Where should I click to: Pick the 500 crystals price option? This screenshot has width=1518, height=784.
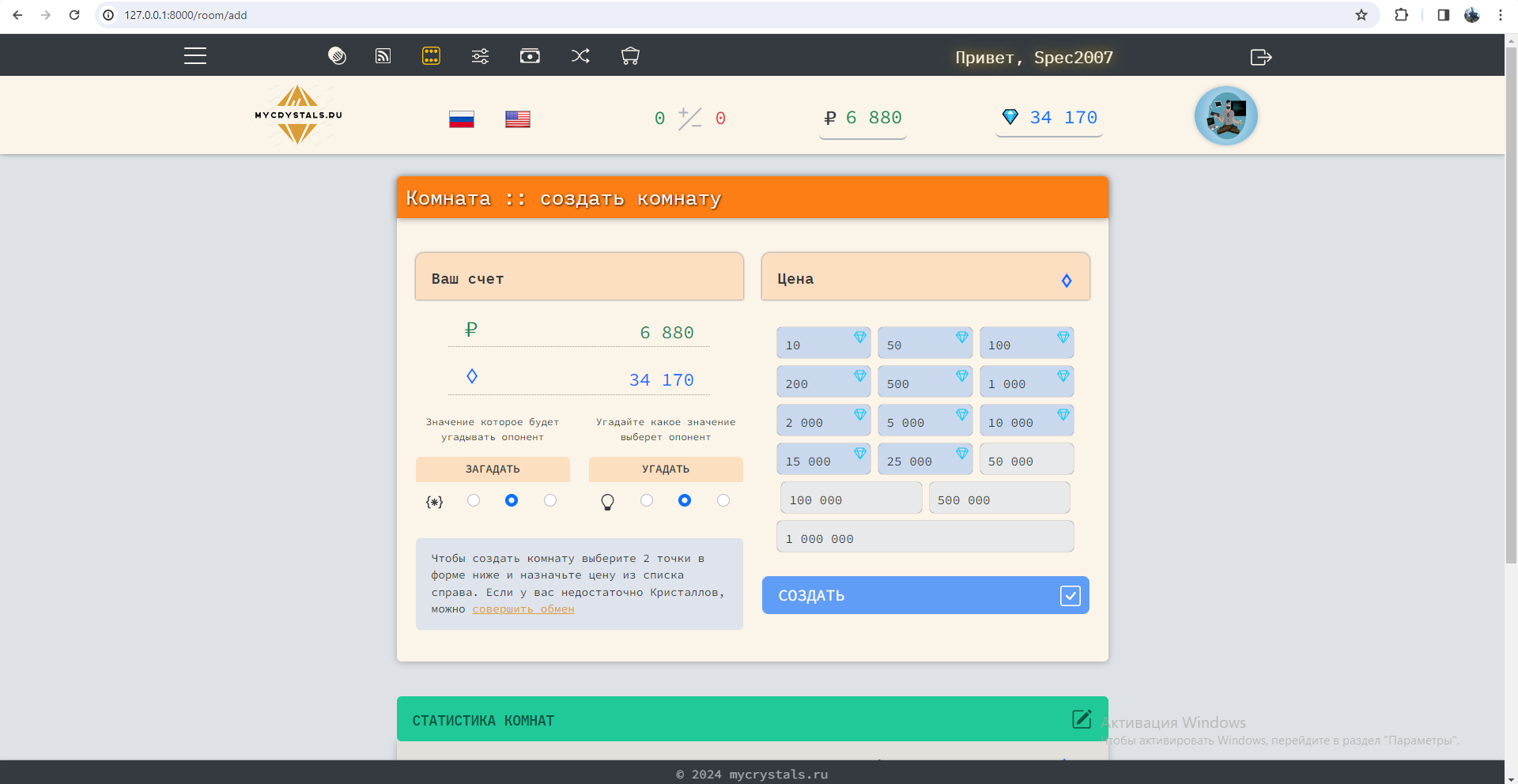click(x=925, y=382)
